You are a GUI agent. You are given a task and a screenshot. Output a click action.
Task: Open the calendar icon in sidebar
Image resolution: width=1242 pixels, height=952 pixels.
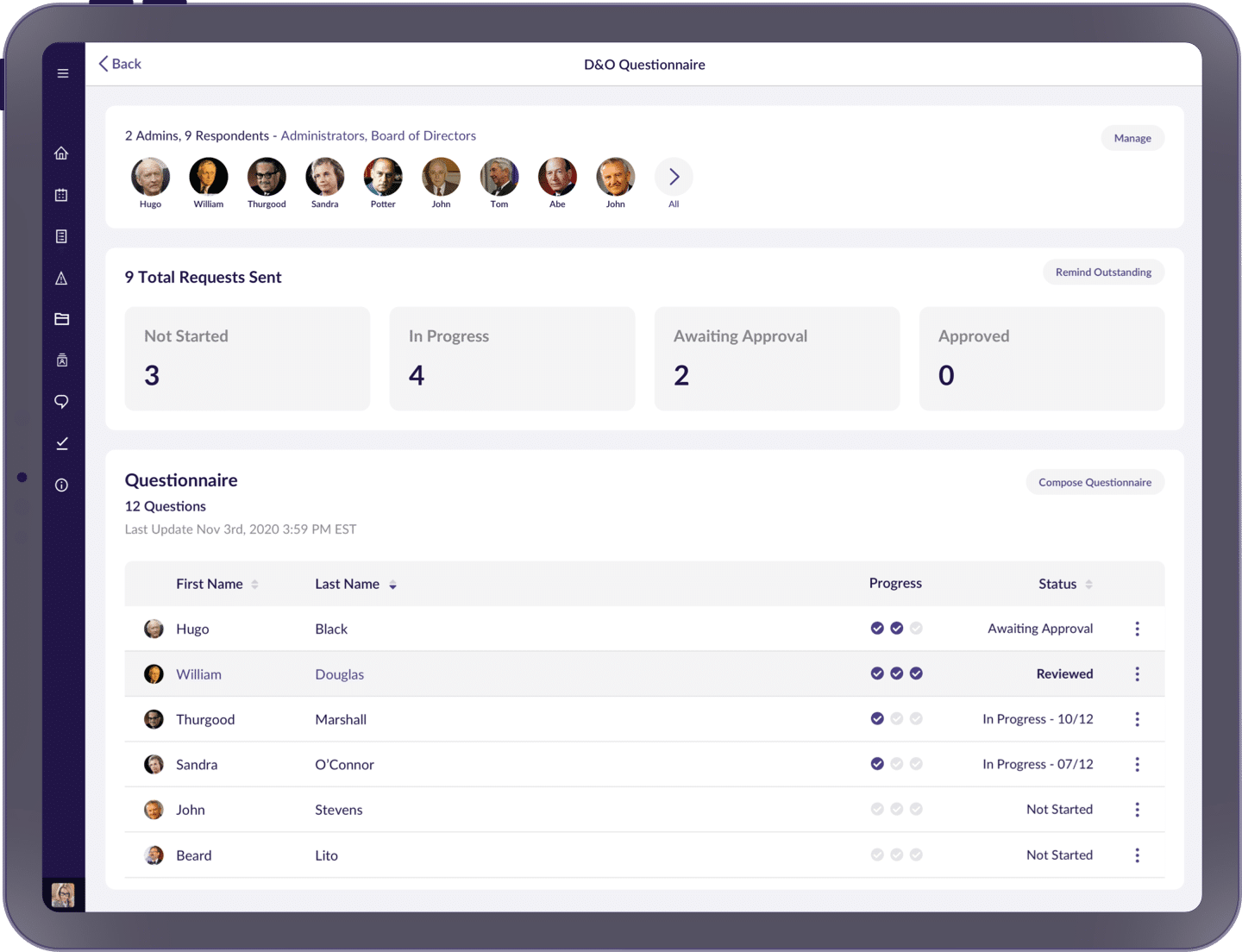(x=61, y=195)
